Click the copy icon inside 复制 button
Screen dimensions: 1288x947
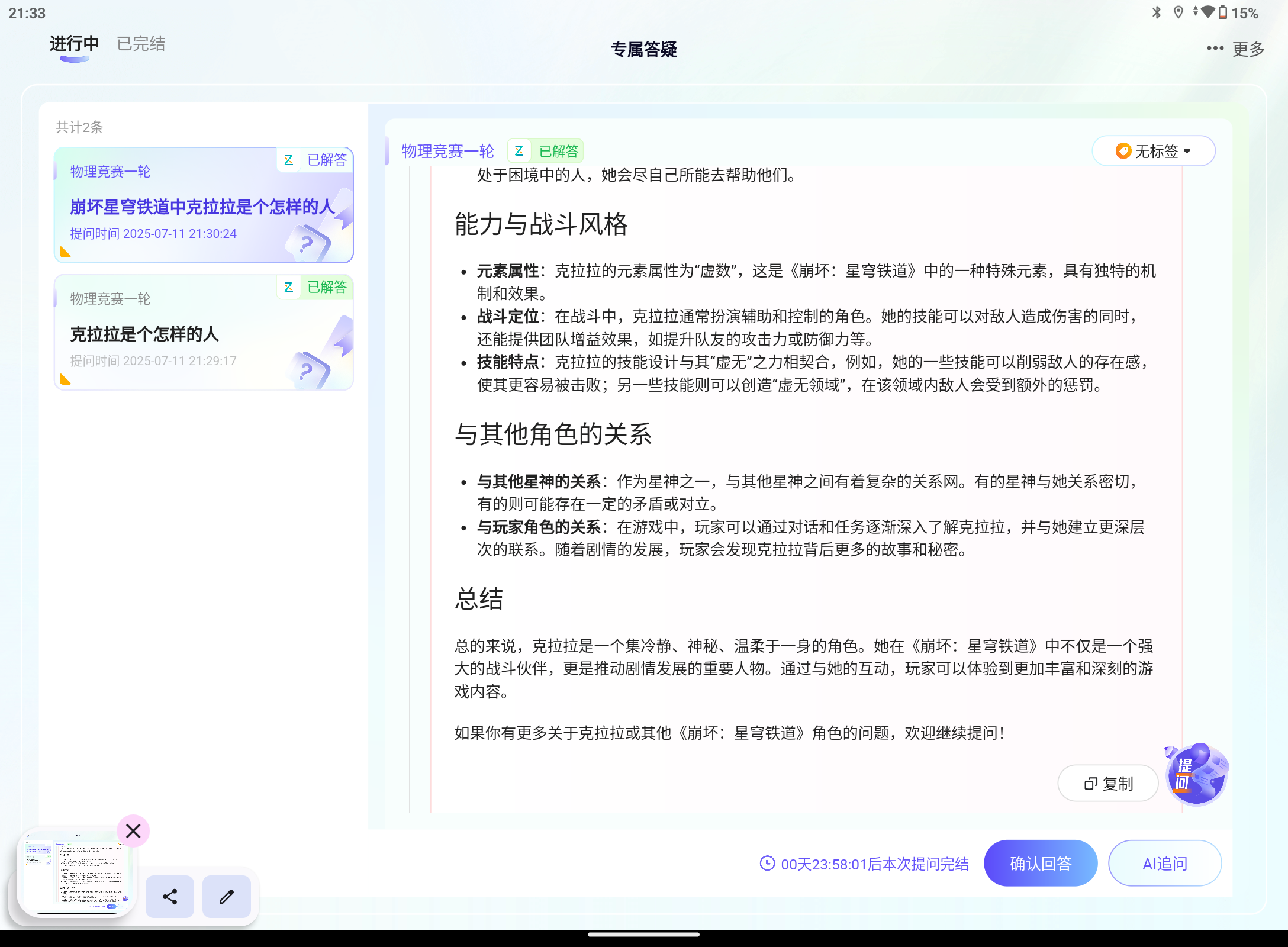(1090, 784)
